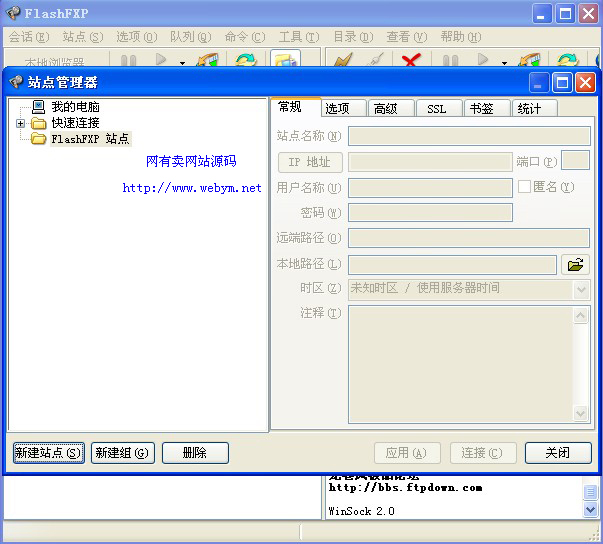Click the red X abort icon in FlashFXP toolbar
Screen dimensions: 603x544
click(411, 60)
